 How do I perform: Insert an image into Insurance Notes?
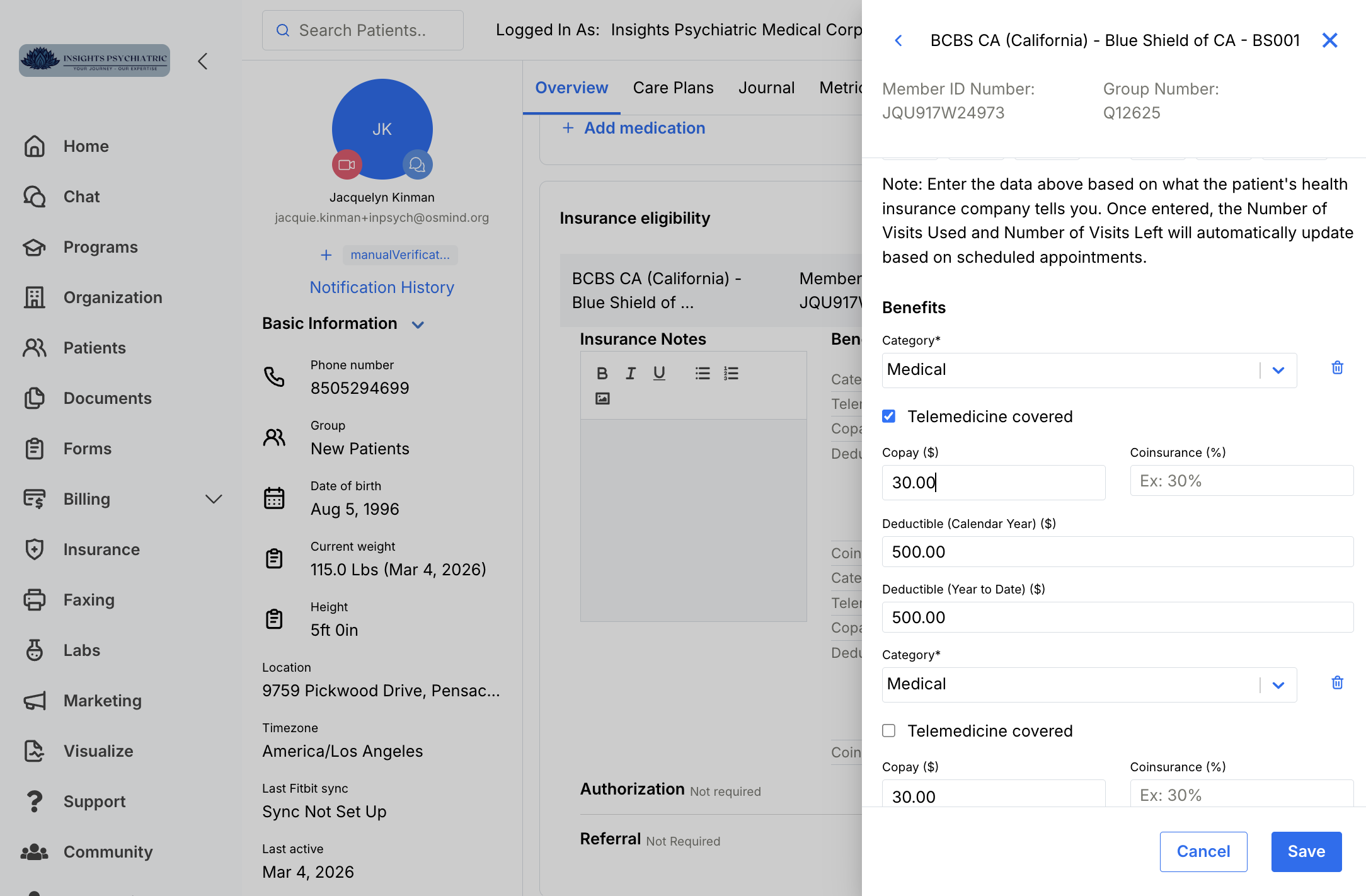click(602, 398)
